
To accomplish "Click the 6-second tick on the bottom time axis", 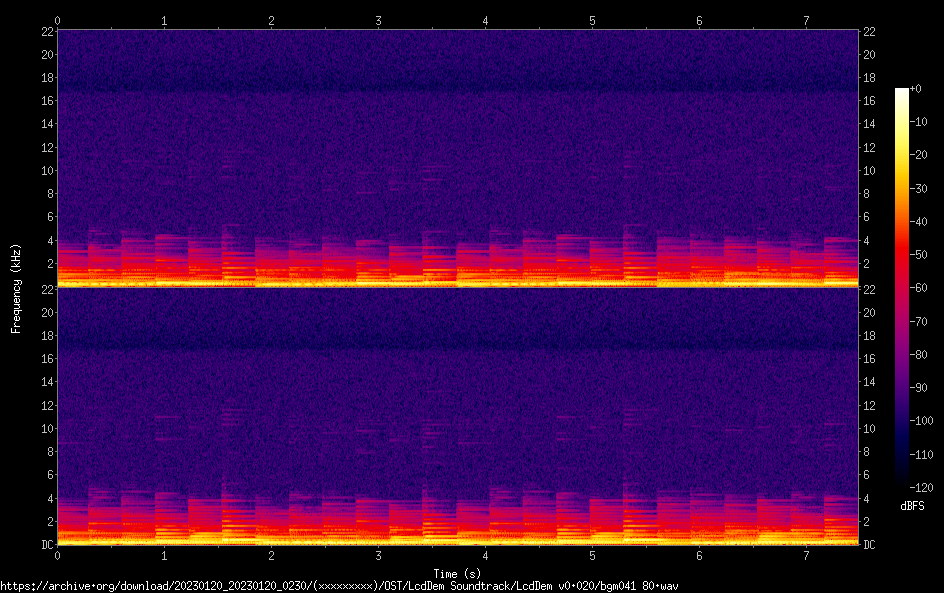I will click(x=699, y=555).
